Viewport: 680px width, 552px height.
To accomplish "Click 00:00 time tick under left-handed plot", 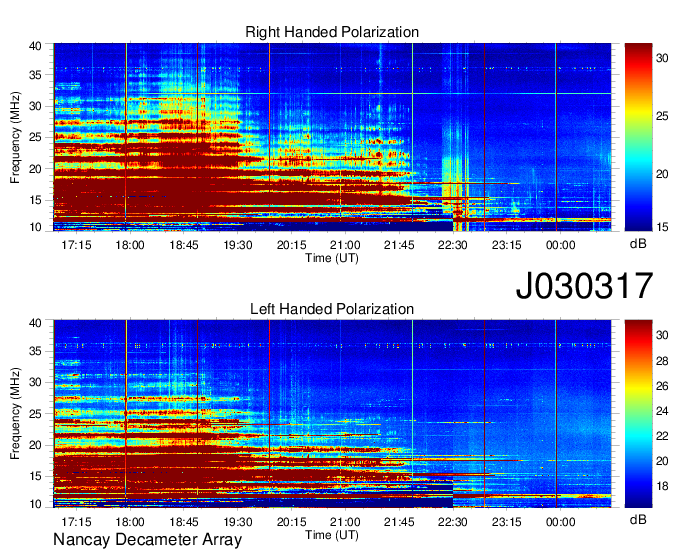I will pyautogui.click(x=561, y=522).
